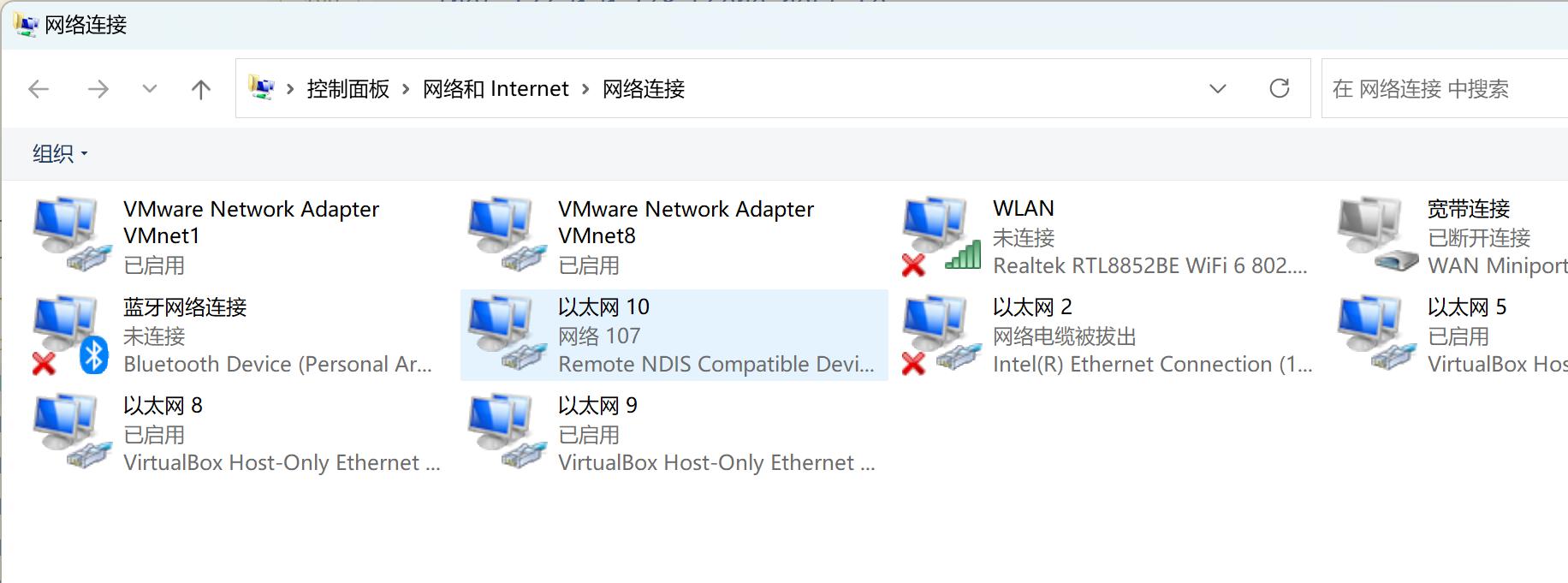Screen dimensions: 1568x583
Task: Open the recent locations dropdown arrow
Action: (x=150, y=88)
